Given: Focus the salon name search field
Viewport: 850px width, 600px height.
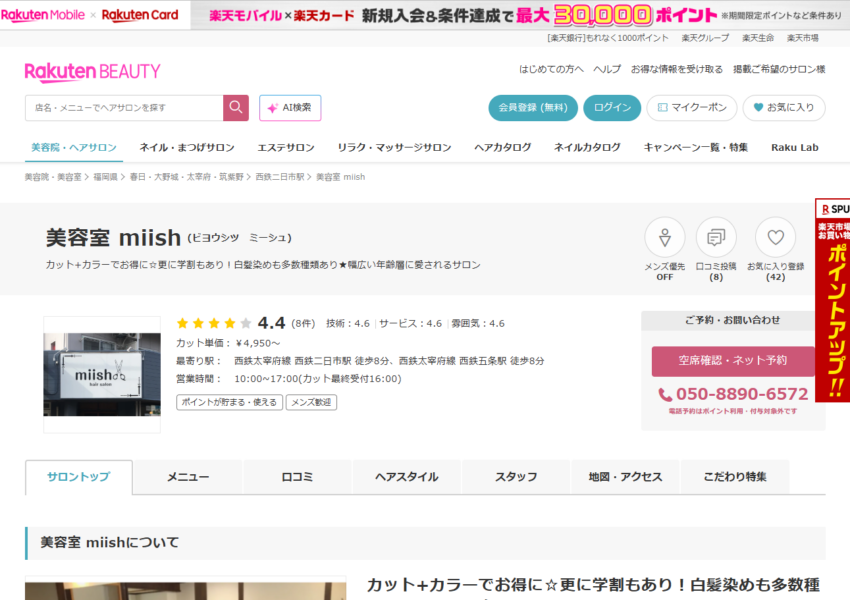Looking at the screenshot, I should tap(124, 108).
